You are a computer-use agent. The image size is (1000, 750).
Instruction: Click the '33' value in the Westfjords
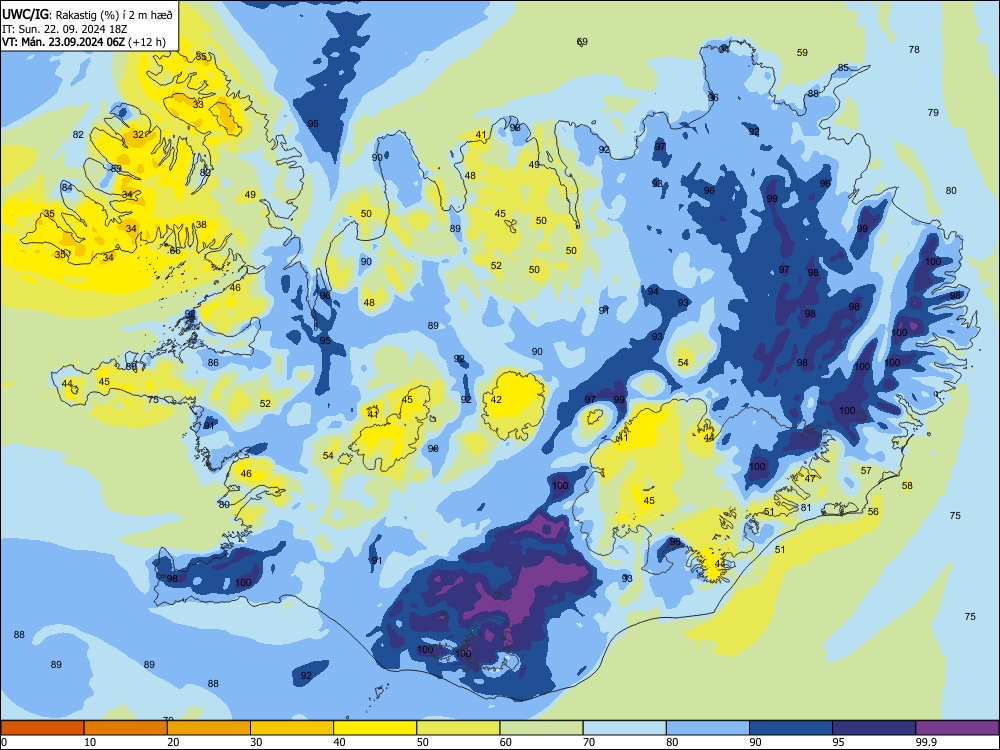pos(198,105)
